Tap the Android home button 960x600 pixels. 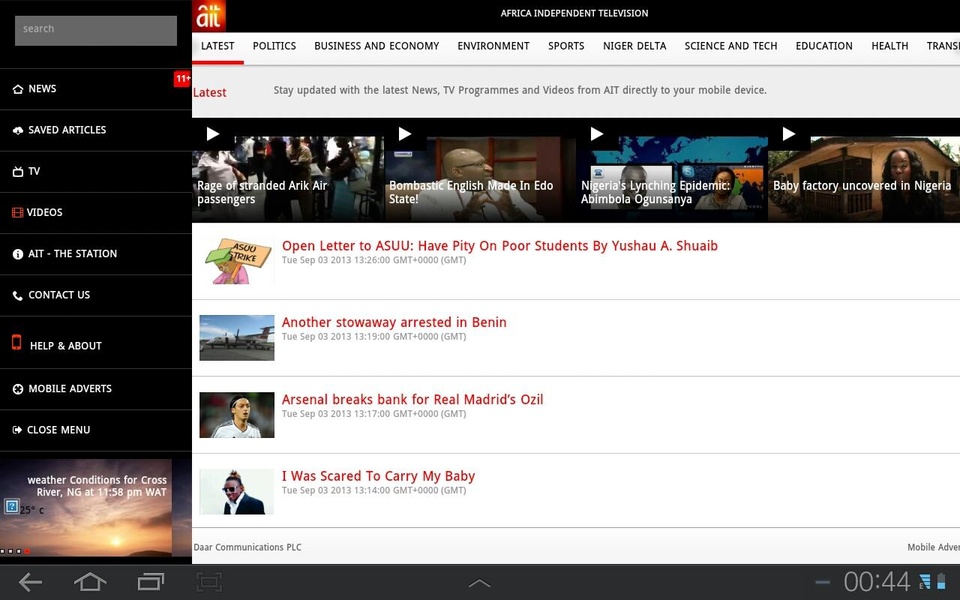[90, 582]
